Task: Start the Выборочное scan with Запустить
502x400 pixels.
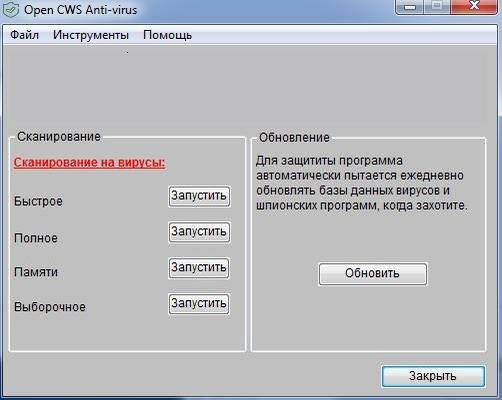Action: point(199,304)
